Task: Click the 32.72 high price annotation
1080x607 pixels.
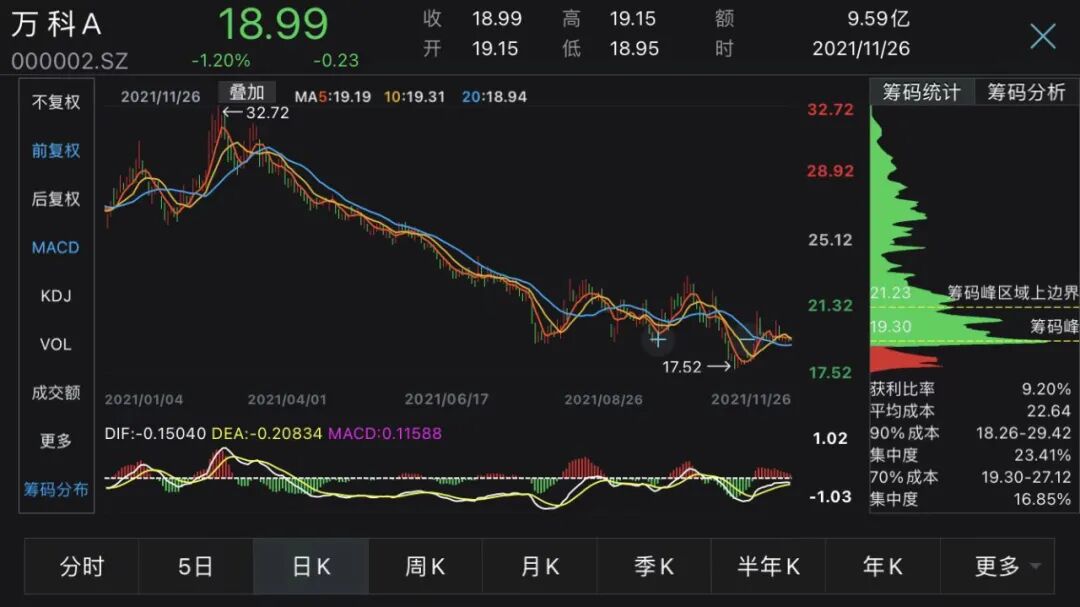Action: pos(256,112)
